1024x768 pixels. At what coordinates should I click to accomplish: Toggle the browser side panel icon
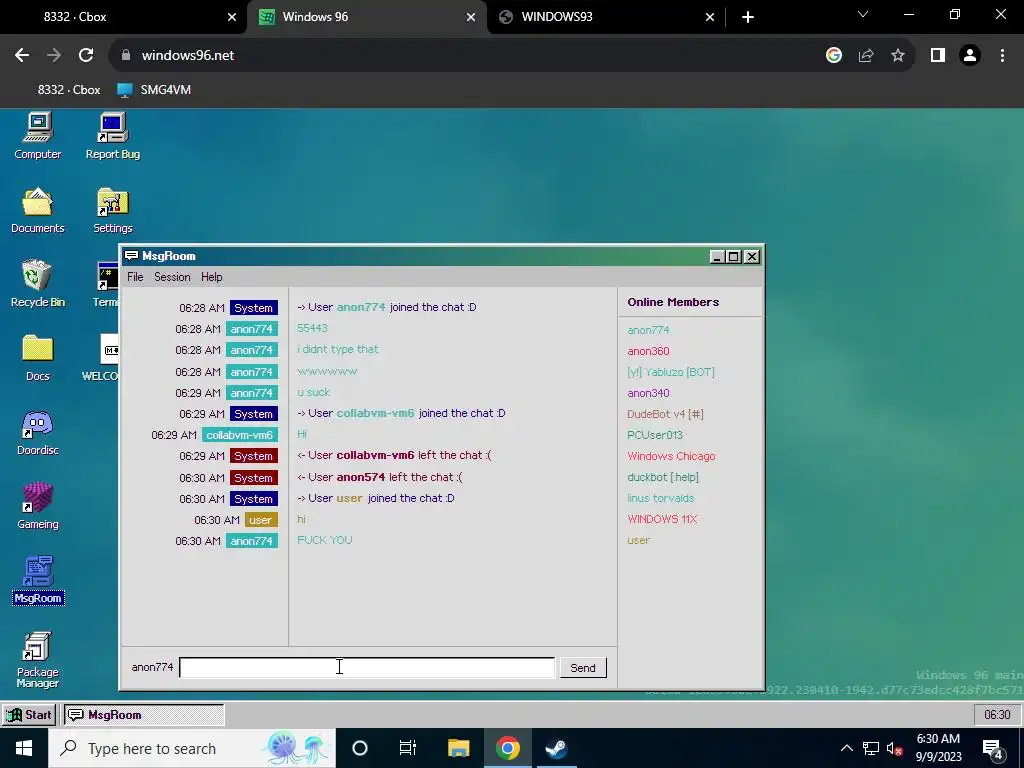[x=938, y=56]
